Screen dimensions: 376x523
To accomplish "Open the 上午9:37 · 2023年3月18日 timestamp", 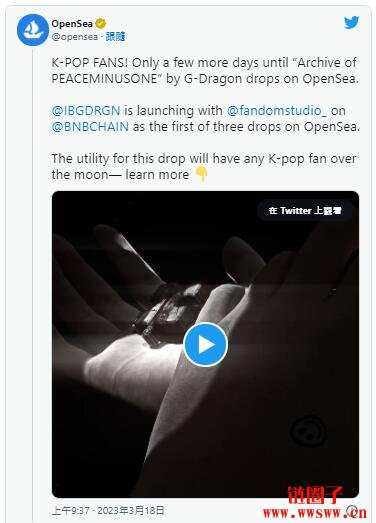I will [108, 510].
